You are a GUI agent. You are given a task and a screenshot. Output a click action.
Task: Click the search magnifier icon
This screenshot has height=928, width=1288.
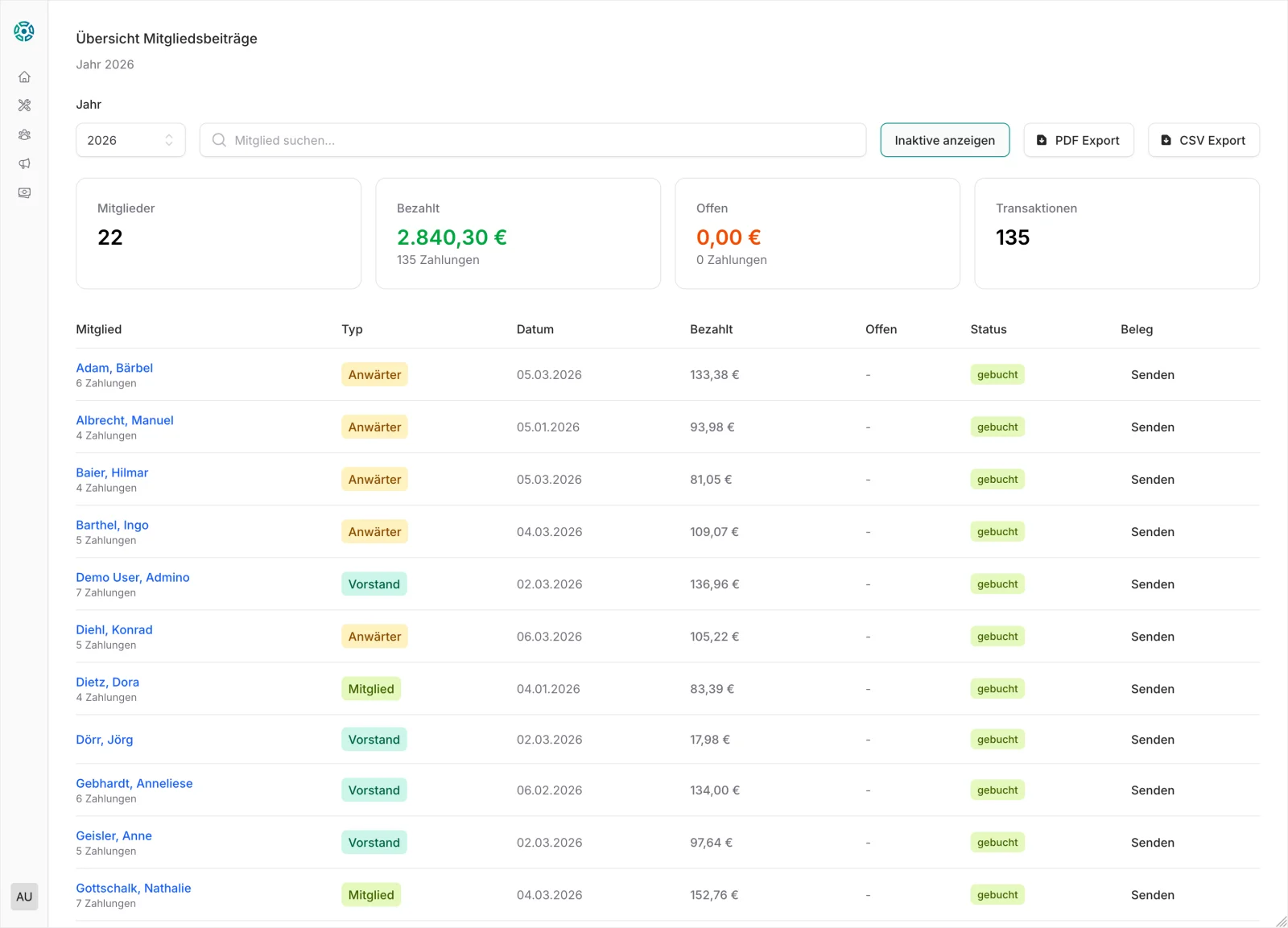(219, 140)
